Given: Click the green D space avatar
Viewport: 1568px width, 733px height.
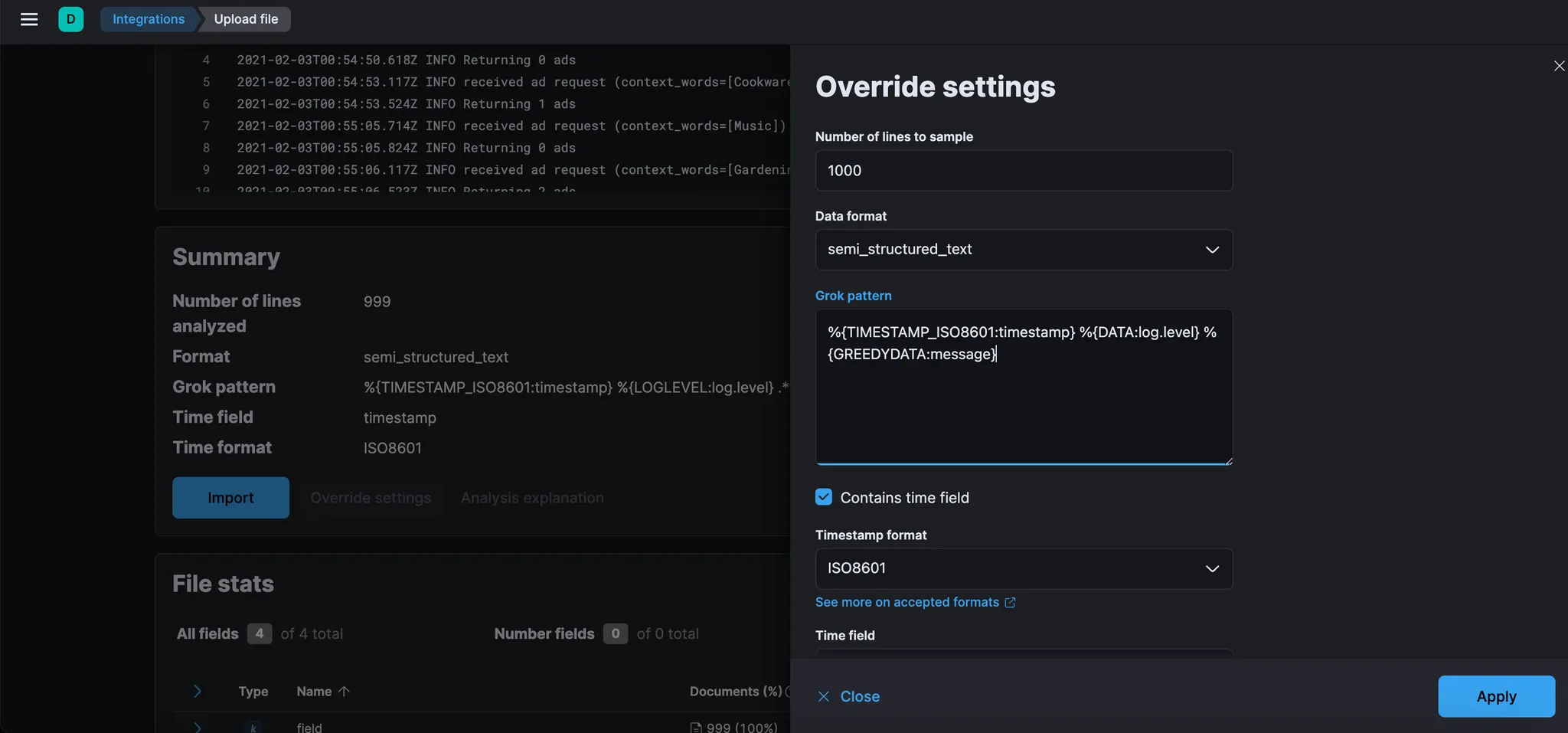Looking at the screenshot, I should 70,19.
